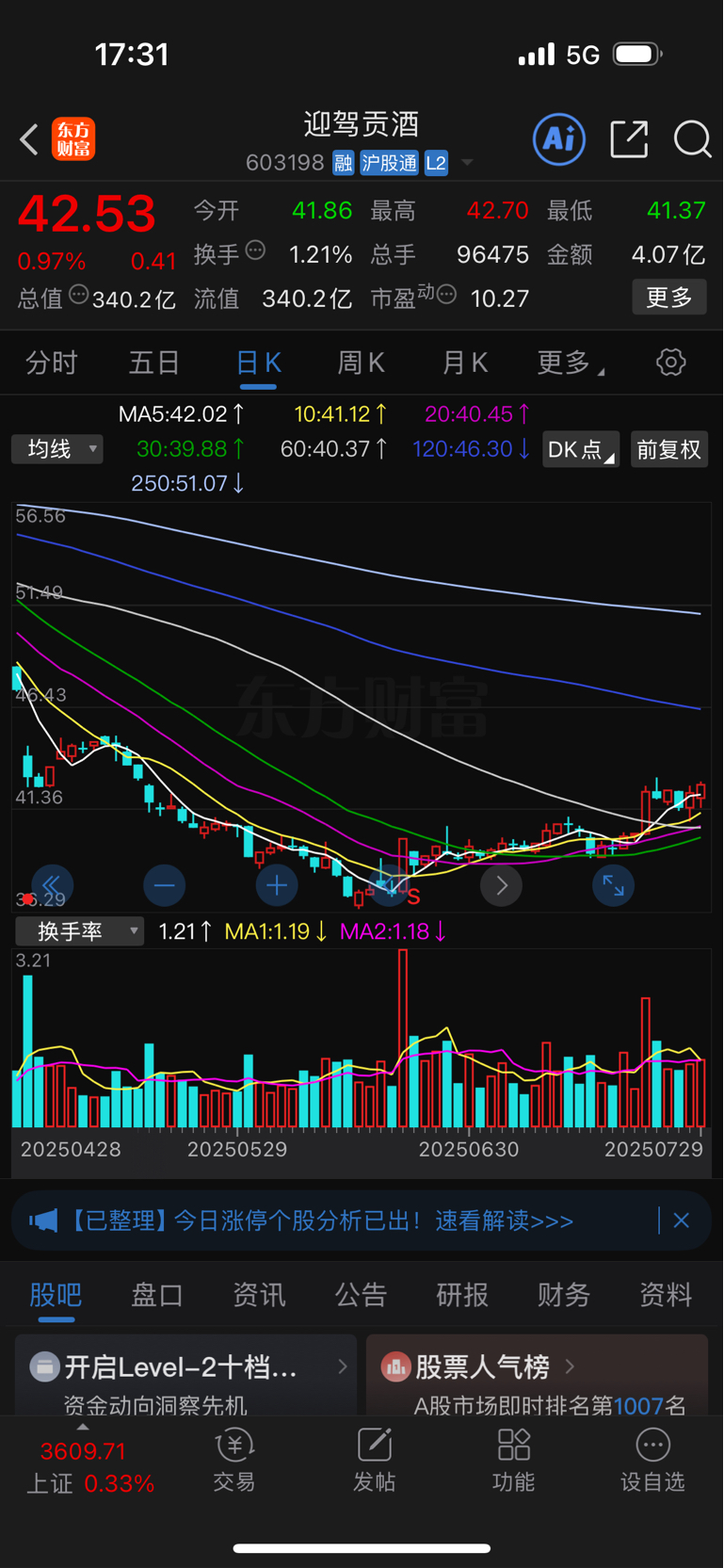Switch to the 五日 tab

[x=154, y=363]
